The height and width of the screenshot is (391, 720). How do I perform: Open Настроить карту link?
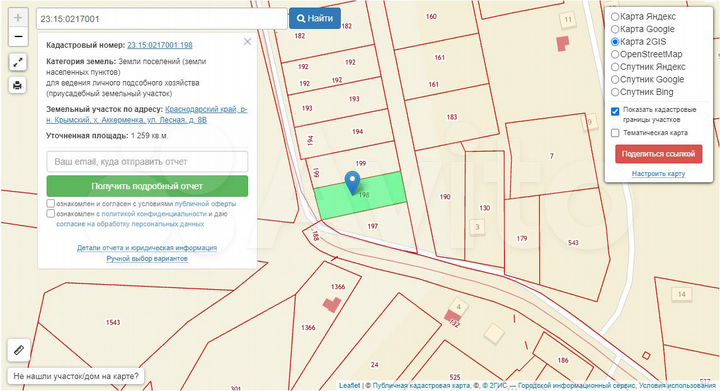click(658, 174)
